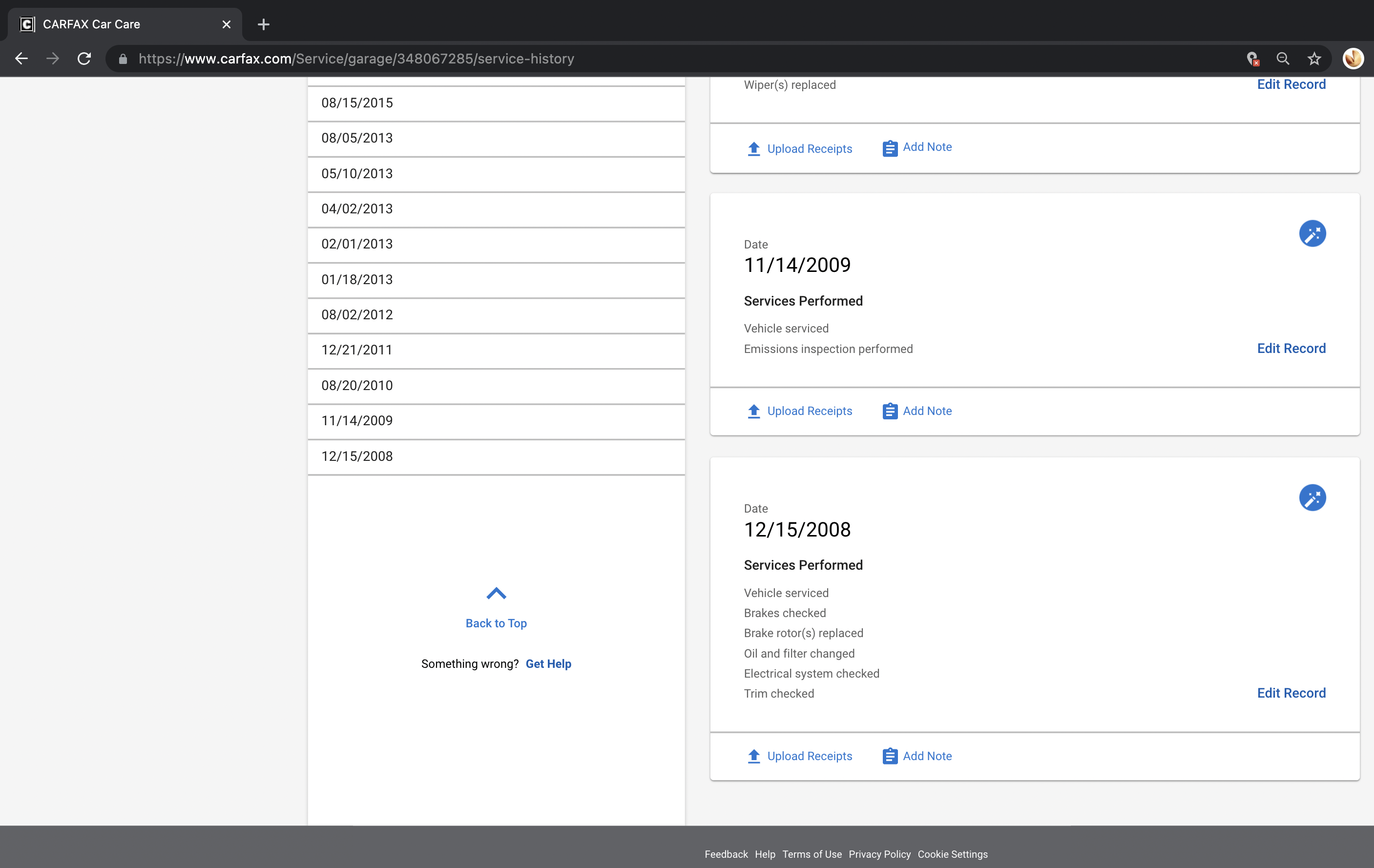Viewport: 1374px width, 868px height.
Task: Open Get Help link
Action: tap(548, 664)
